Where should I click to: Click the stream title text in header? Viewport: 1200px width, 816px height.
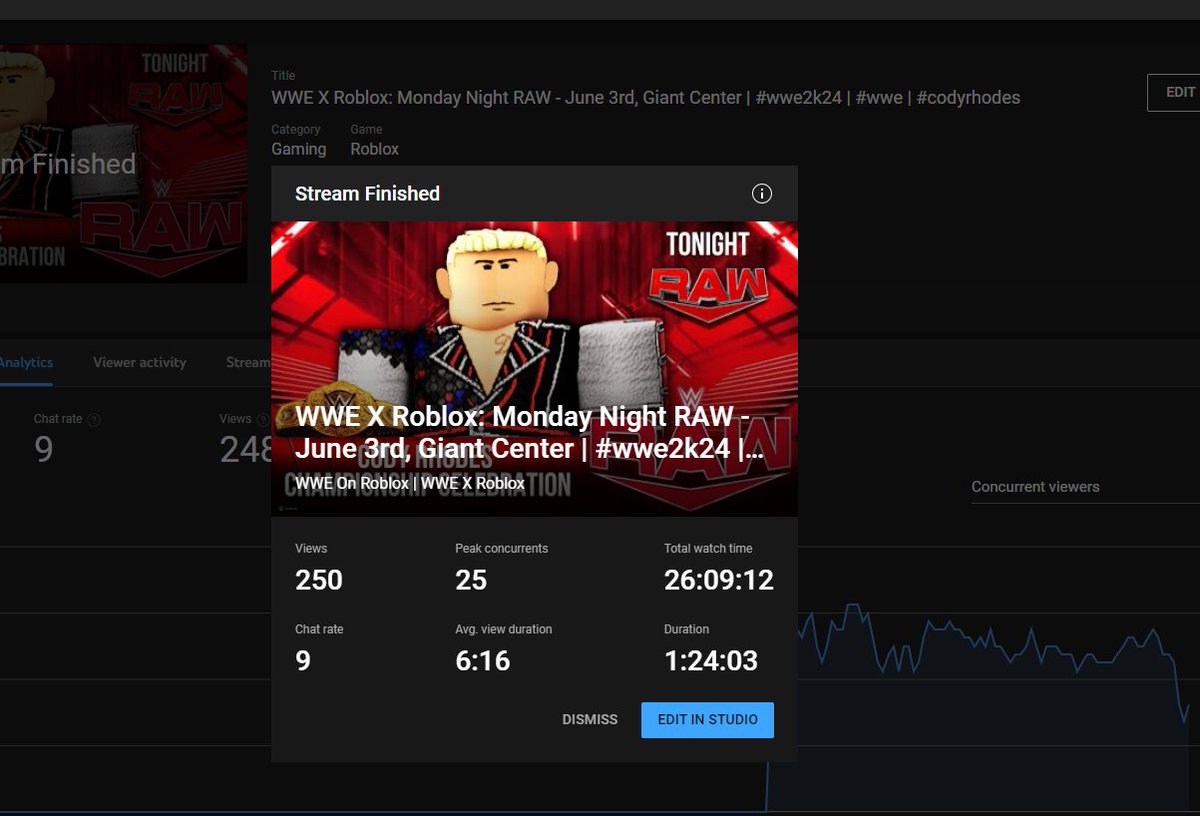point(646,98)
